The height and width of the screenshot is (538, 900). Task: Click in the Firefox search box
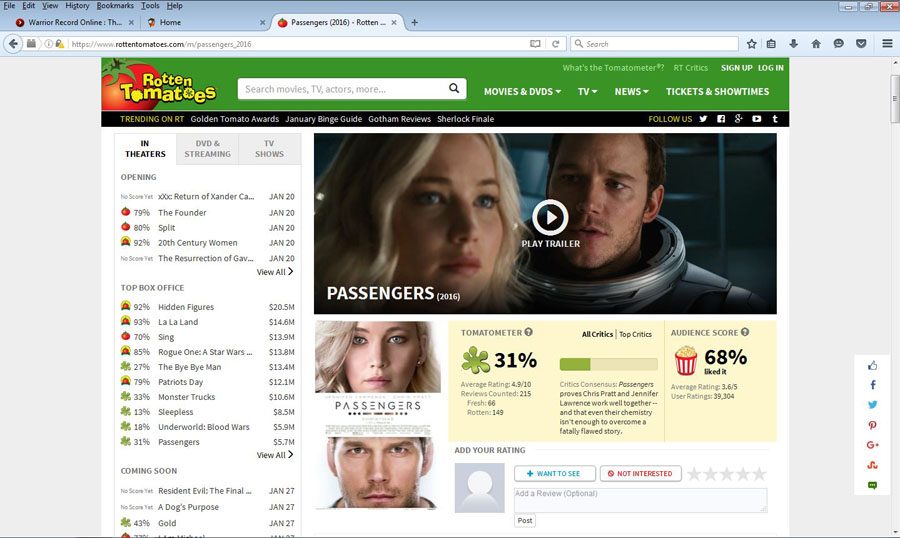click(x=654, y=44)
